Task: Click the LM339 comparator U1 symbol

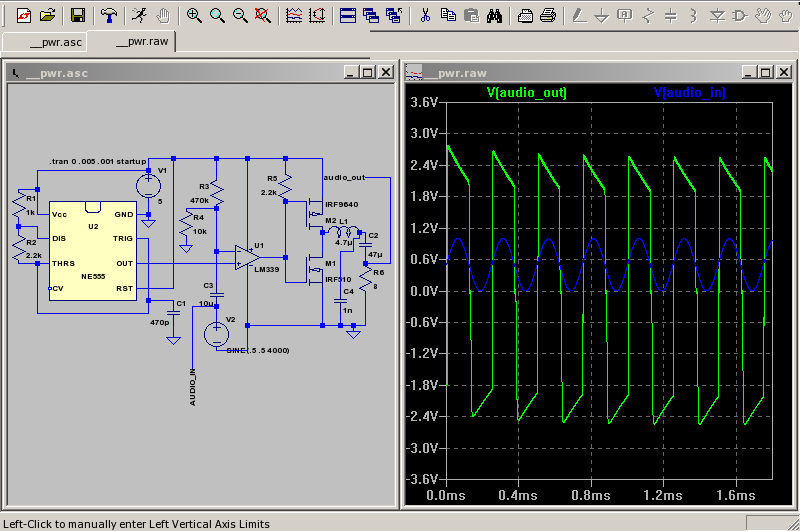Action: 248,257
